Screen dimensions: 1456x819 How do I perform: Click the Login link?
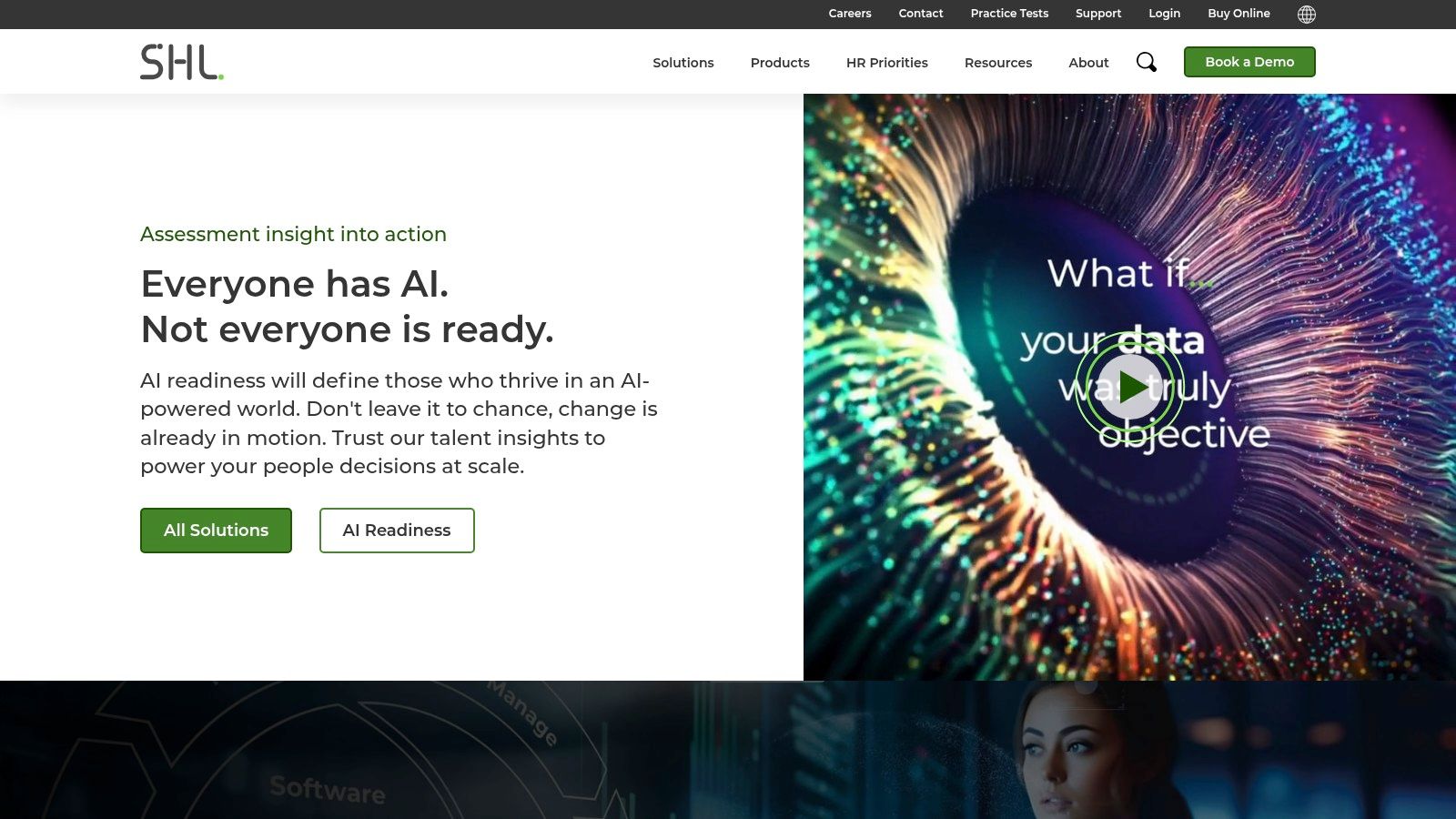(1164, 14)
